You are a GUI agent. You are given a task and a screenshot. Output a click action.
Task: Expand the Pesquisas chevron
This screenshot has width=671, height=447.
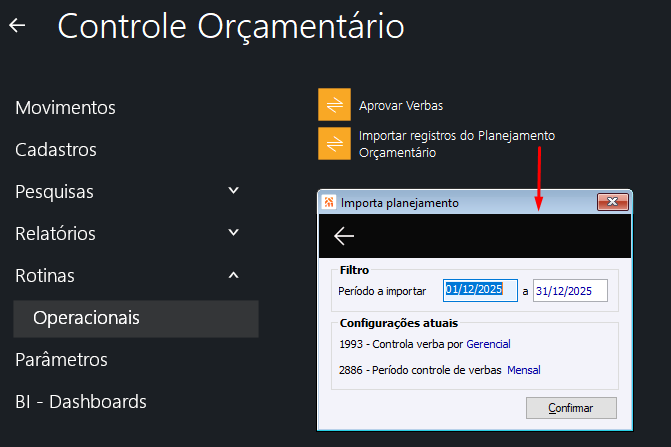point(233,190)
